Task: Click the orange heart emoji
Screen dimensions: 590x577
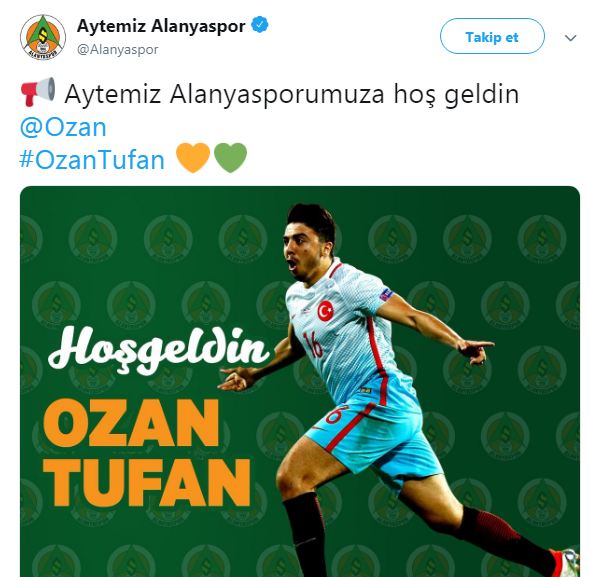Action: (193, 158)
